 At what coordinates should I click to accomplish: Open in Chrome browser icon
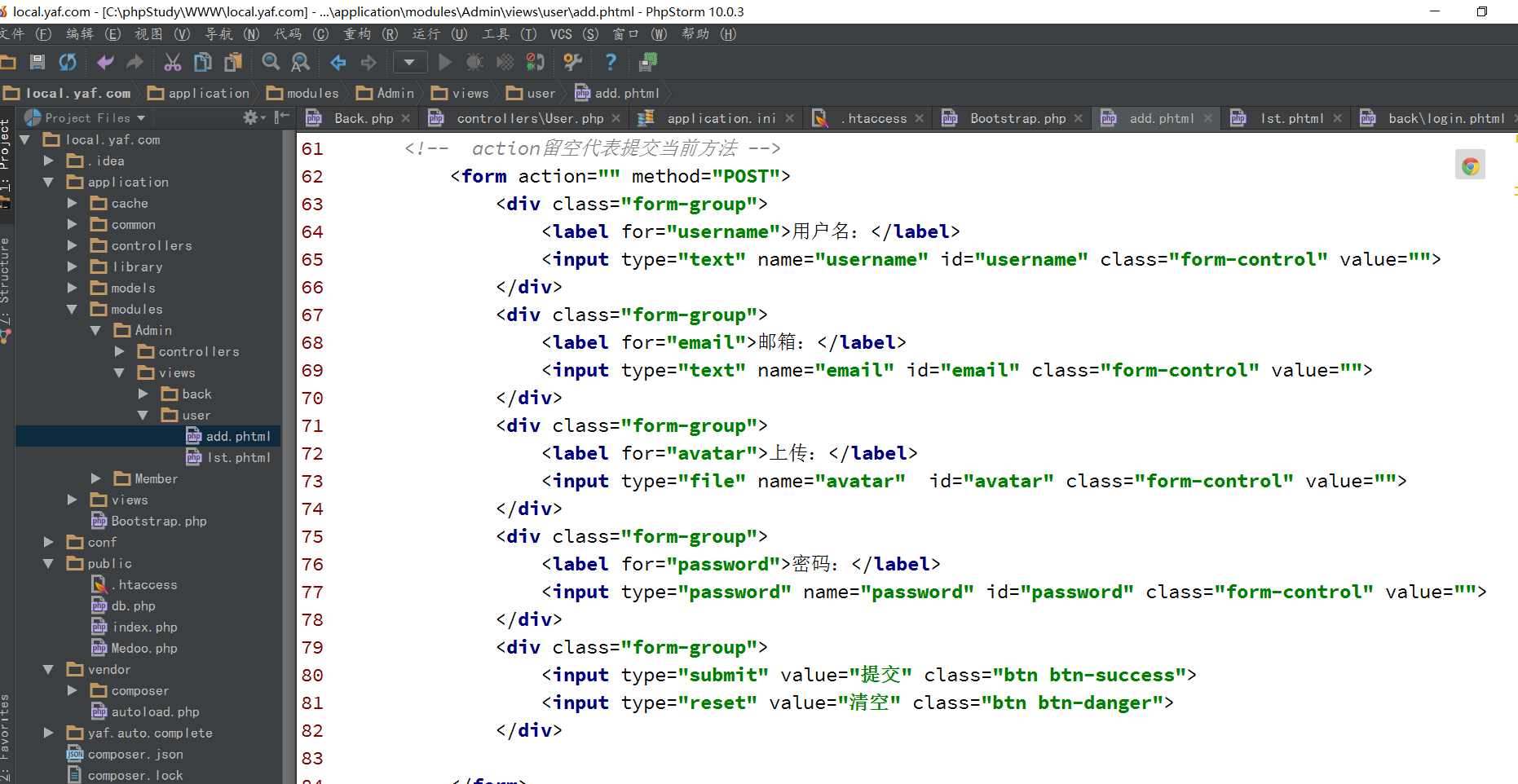pos(1470,166)
